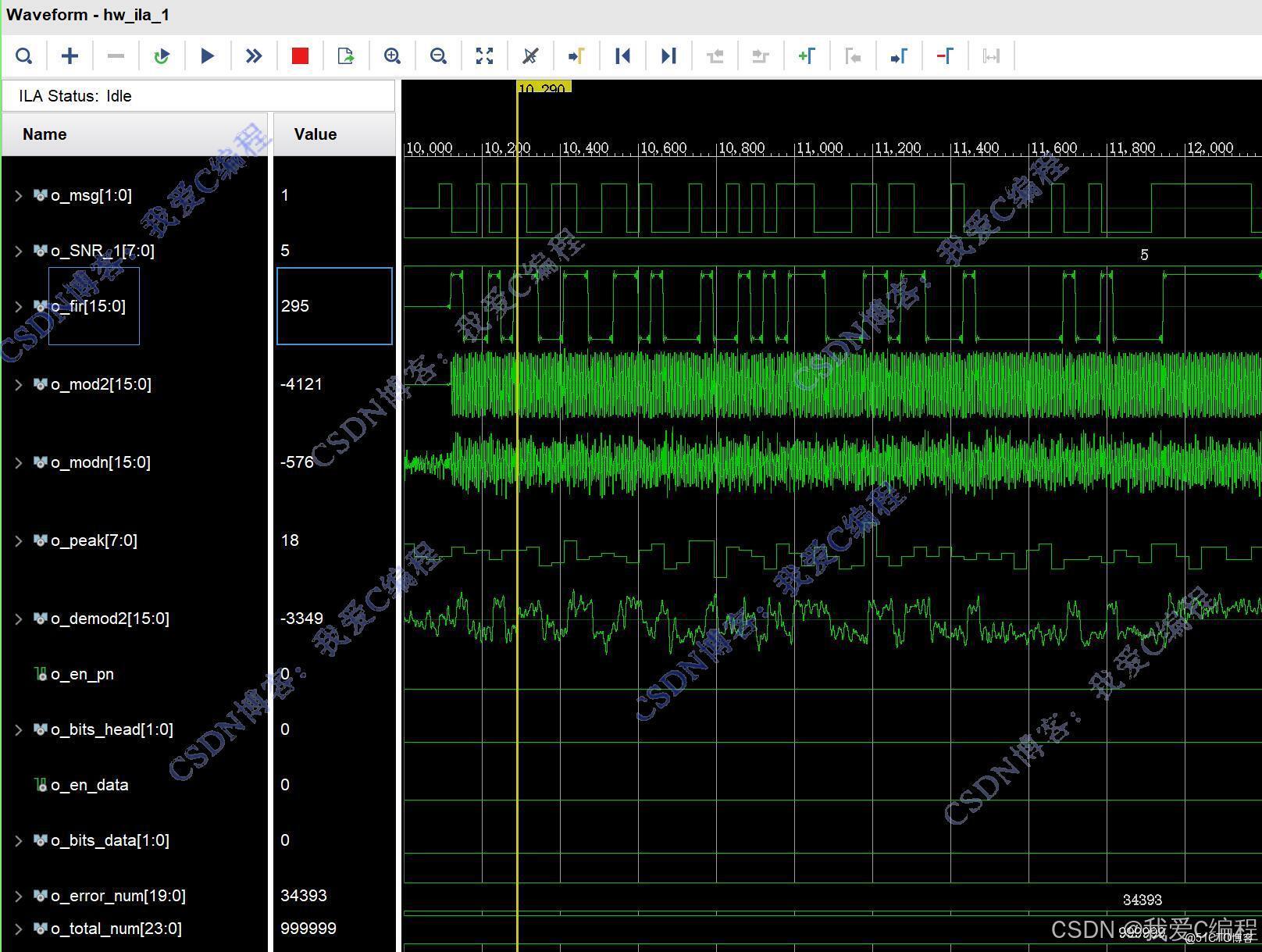
Task: Expand the o_demod2[15:0] bus
Action: pos(18,619)
